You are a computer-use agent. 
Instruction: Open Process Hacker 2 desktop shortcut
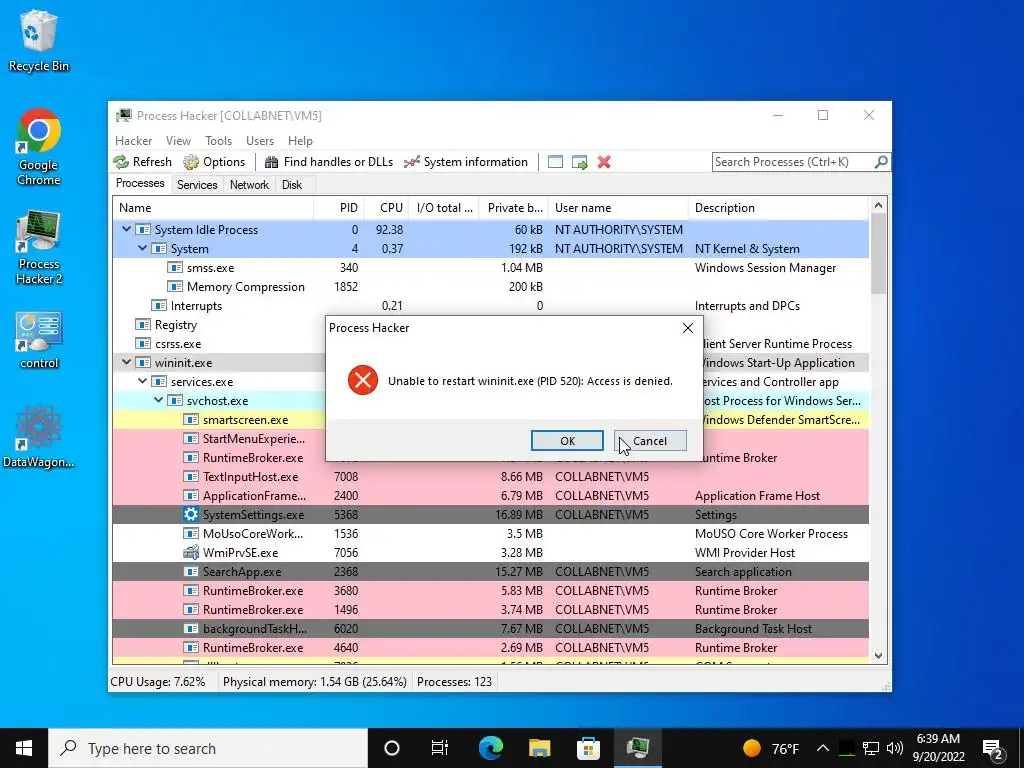[x=39, y=248]
